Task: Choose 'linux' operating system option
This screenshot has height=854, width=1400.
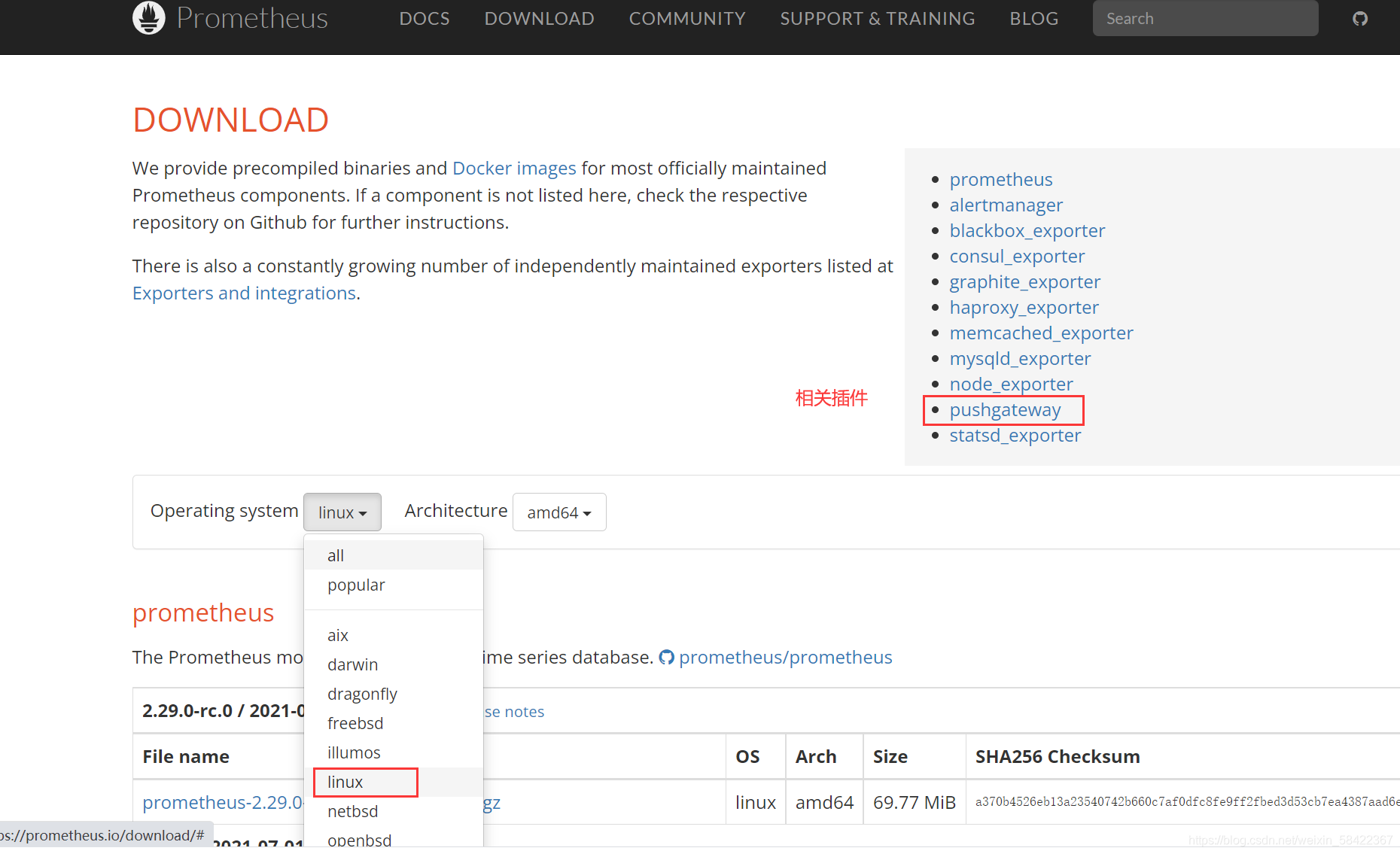Action: [x=394, y=782]
